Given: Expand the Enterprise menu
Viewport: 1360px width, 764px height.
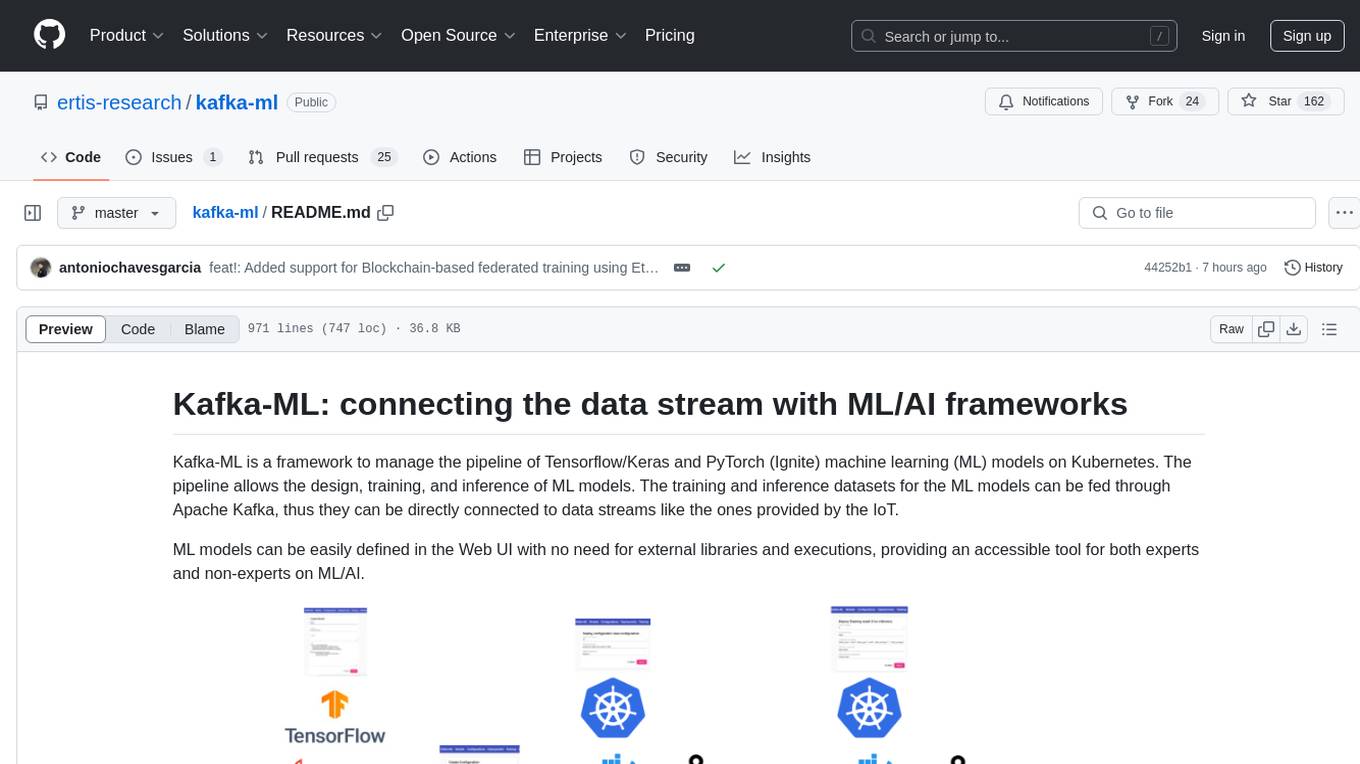Looking at the screenshot, I should coord(582,35).
